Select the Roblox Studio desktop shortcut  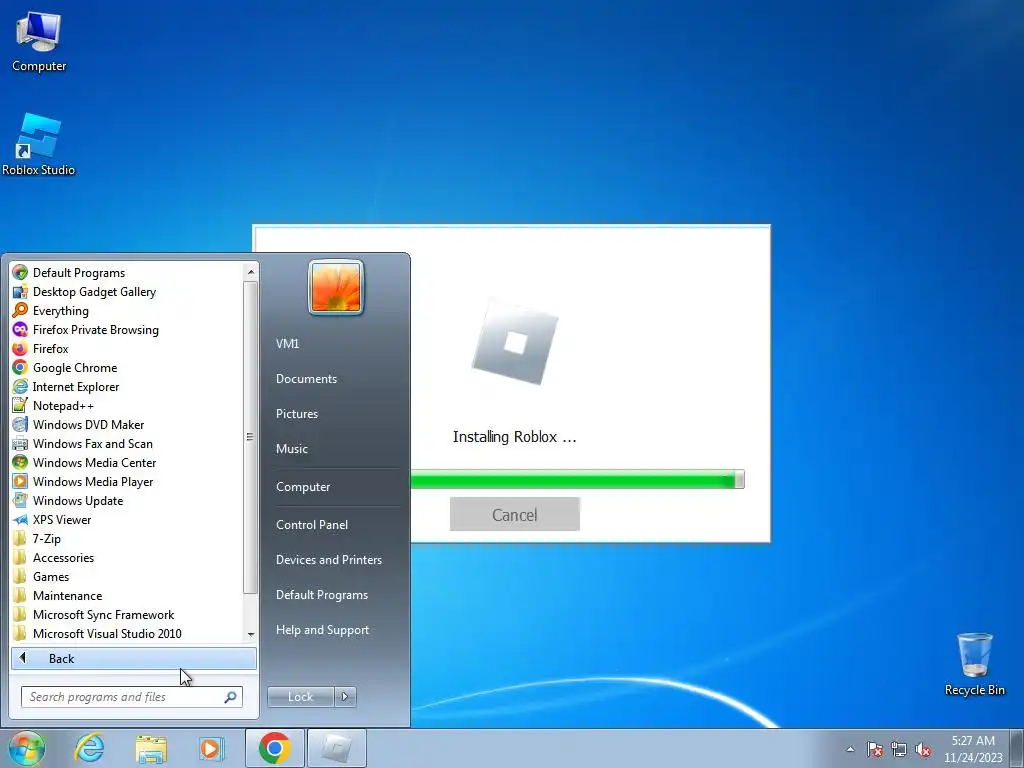[x=39, y=145]
